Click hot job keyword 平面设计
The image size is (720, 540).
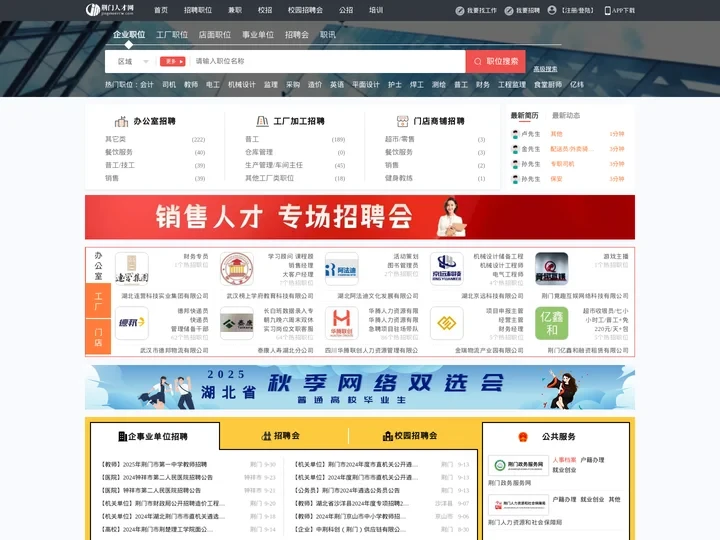click(366, 84)
